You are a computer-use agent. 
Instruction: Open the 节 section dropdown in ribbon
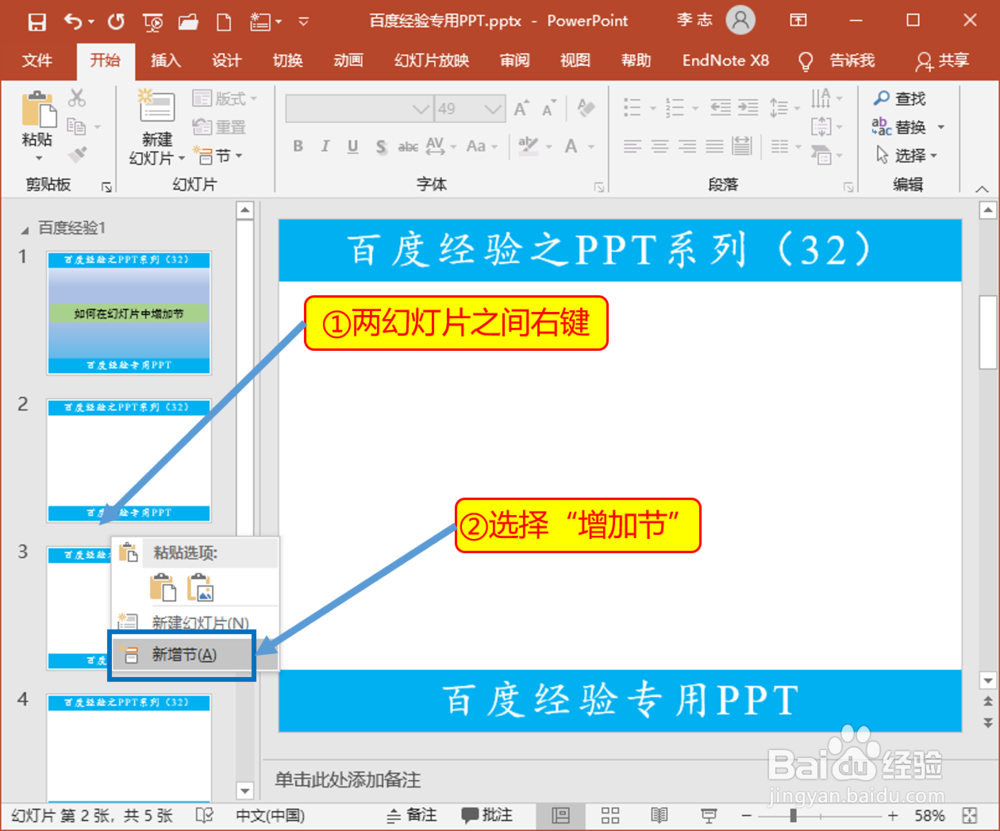pyautogui.click(x=219, y=155)
